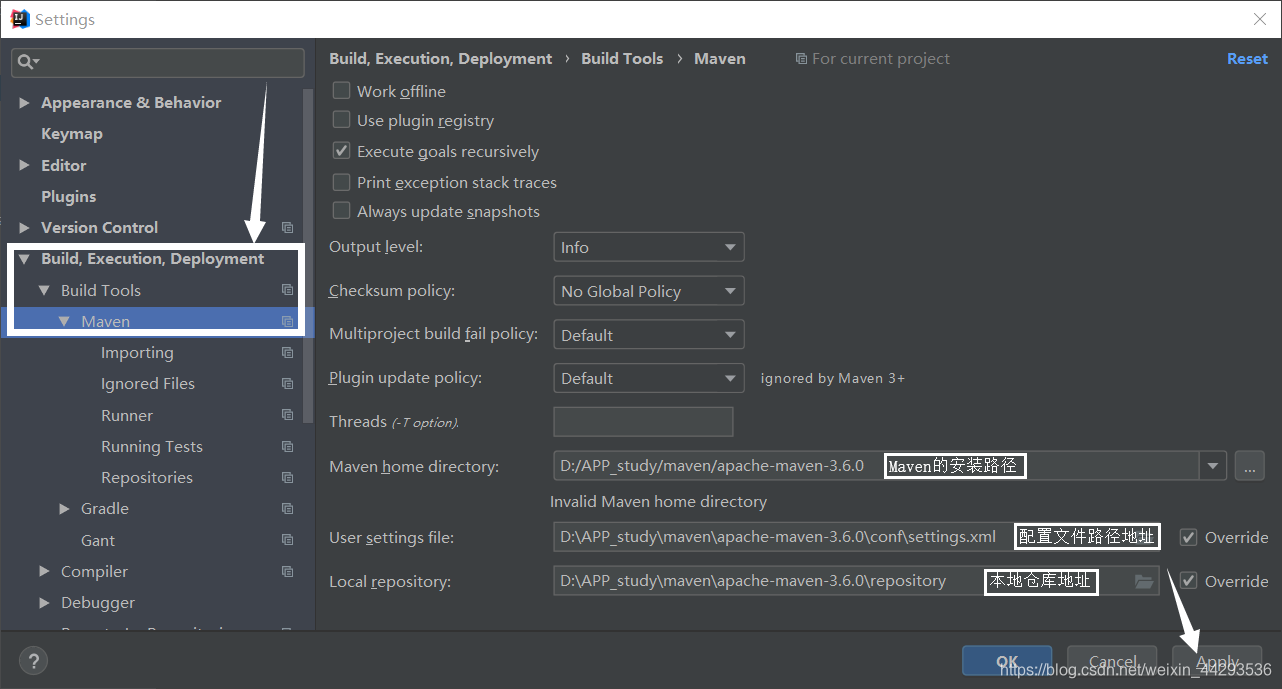Toggle Override for Local repository
Screen dimensions: 1282x689
click(1188, 581)
